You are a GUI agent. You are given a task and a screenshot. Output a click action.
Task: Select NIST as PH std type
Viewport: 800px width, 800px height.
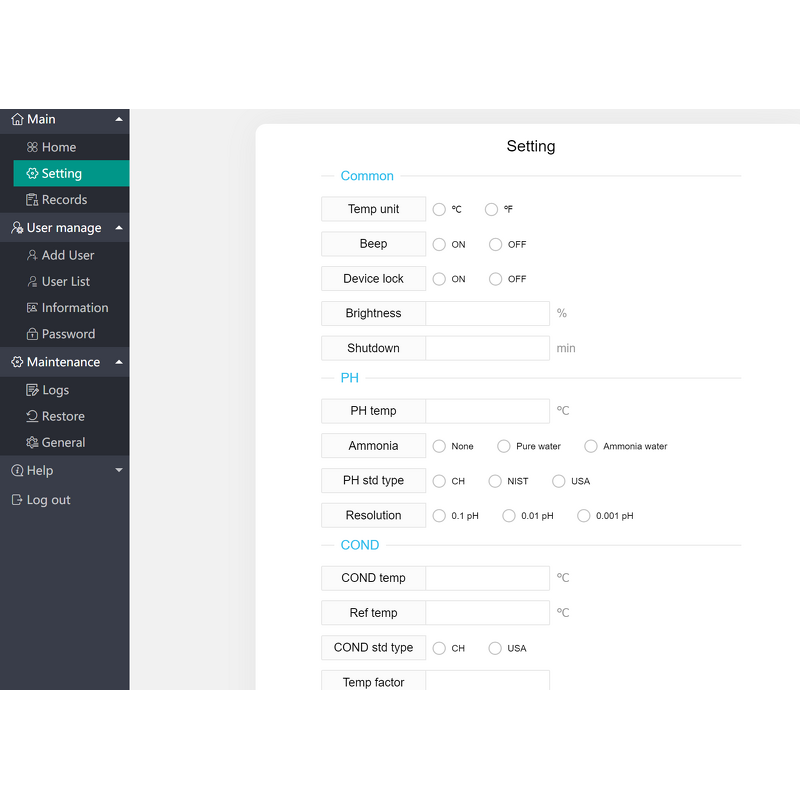point(495,482)
